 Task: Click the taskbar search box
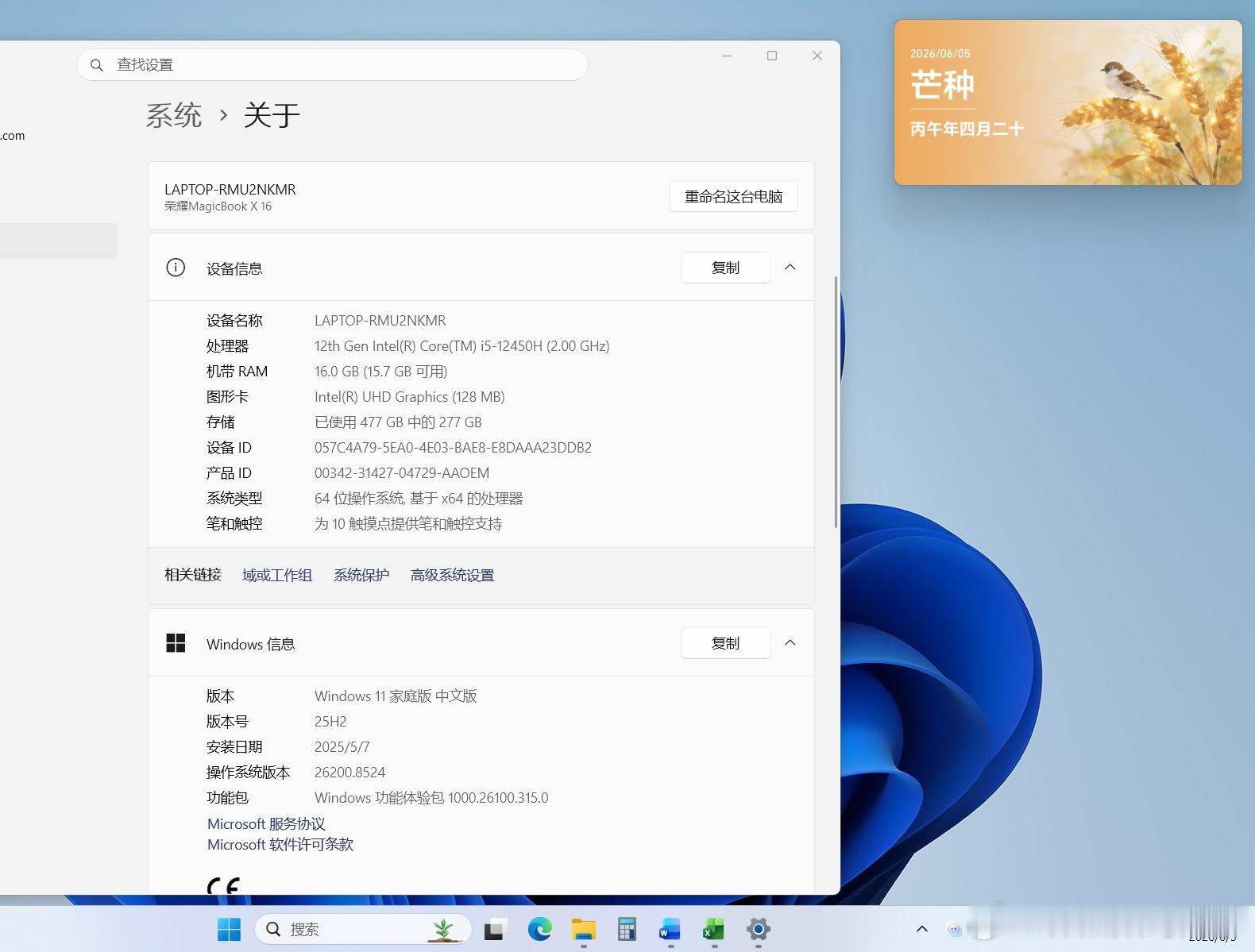coord(363,929)
